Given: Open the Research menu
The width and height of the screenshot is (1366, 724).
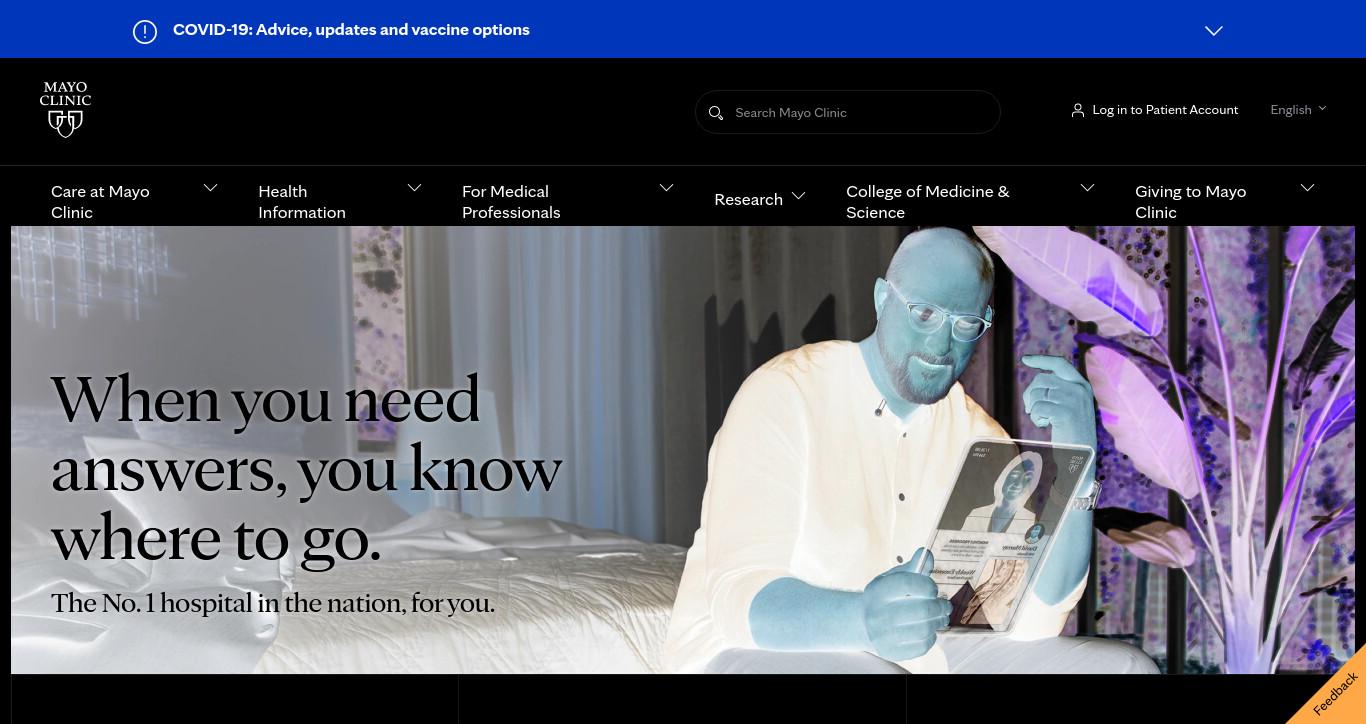Looking at the screenshot, I should pyautogui.click(x=748, y=199).
